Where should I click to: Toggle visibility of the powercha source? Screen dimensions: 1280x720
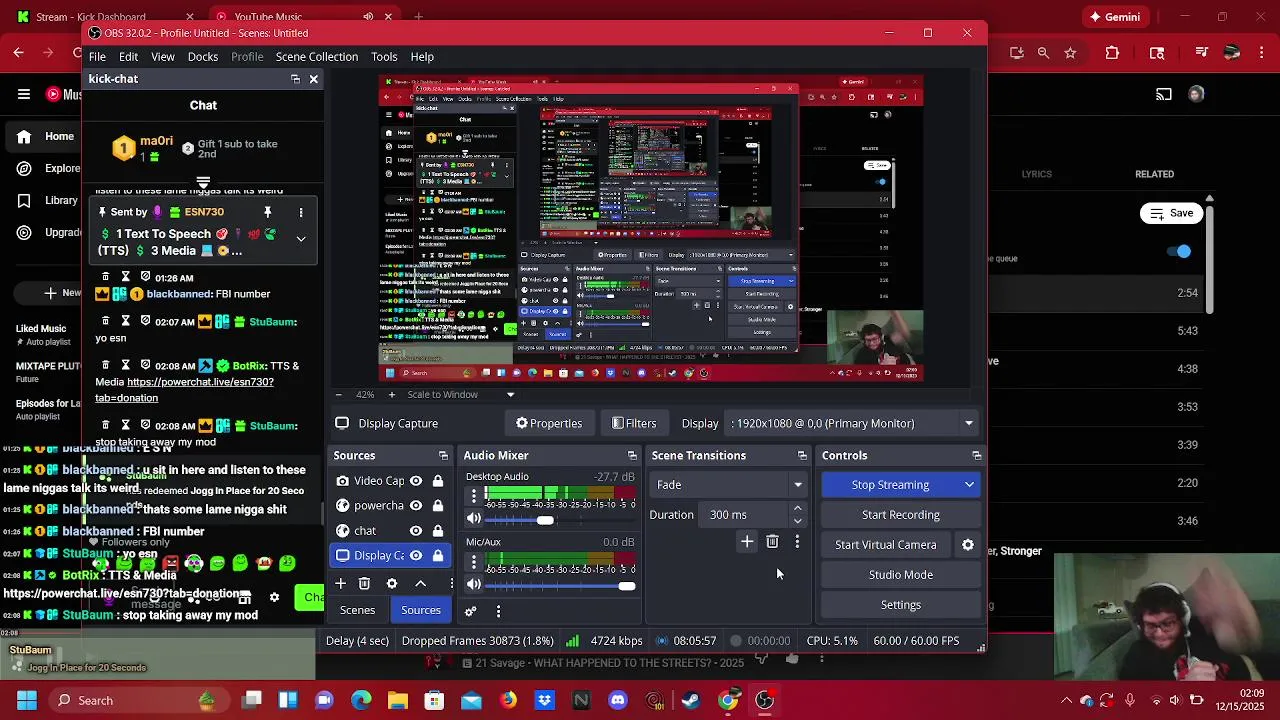pos(416,506)
